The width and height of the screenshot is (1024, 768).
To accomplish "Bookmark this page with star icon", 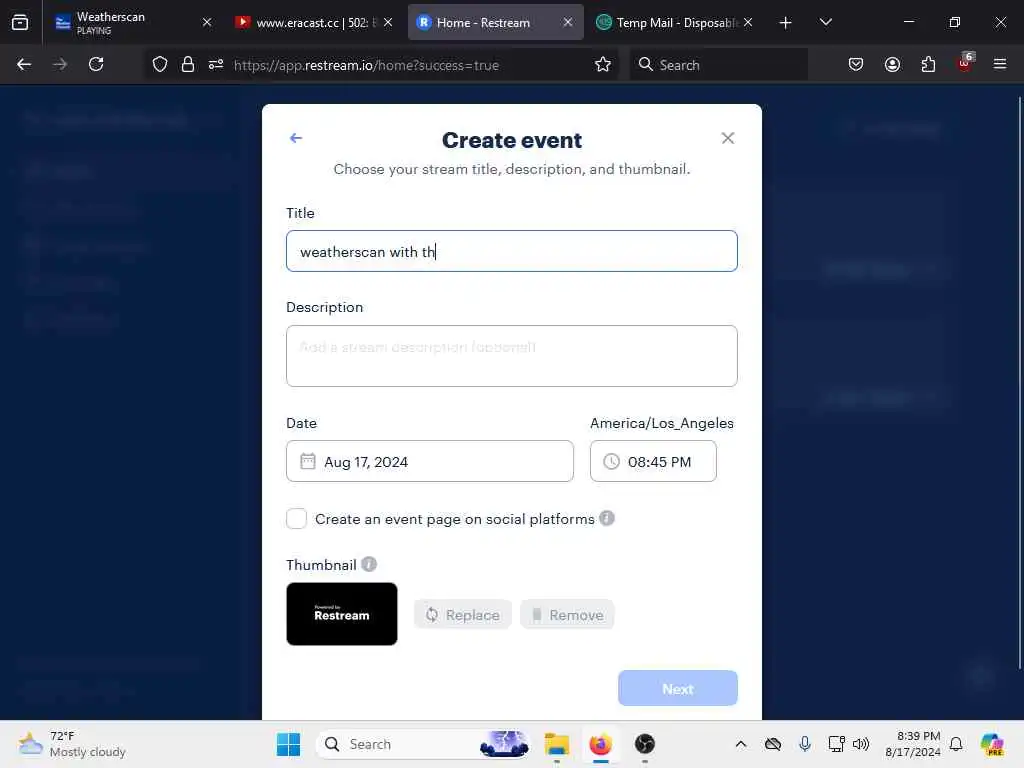I will 603,64.
